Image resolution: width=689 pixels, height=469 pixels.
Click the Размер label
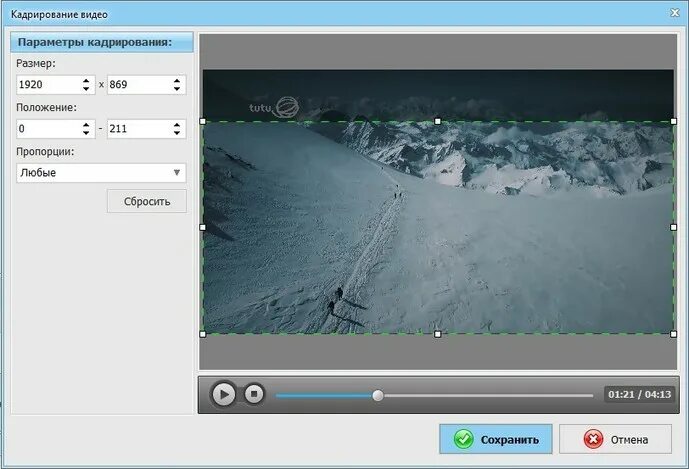point(36,63)
